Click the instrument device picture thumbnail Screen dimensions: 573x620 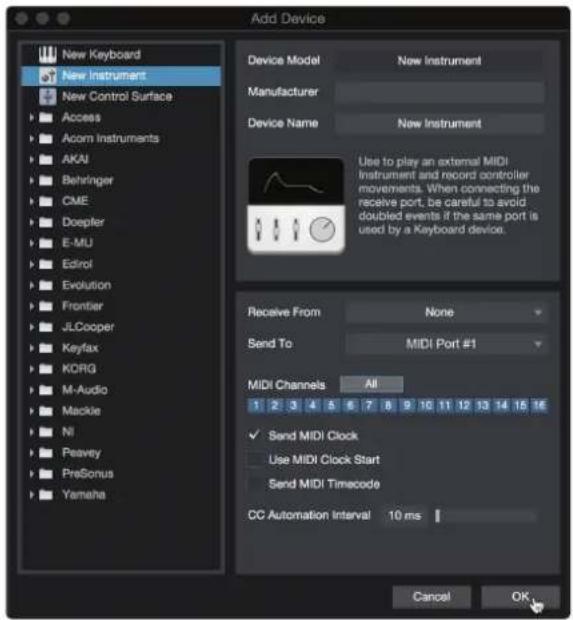click(296, 206)
